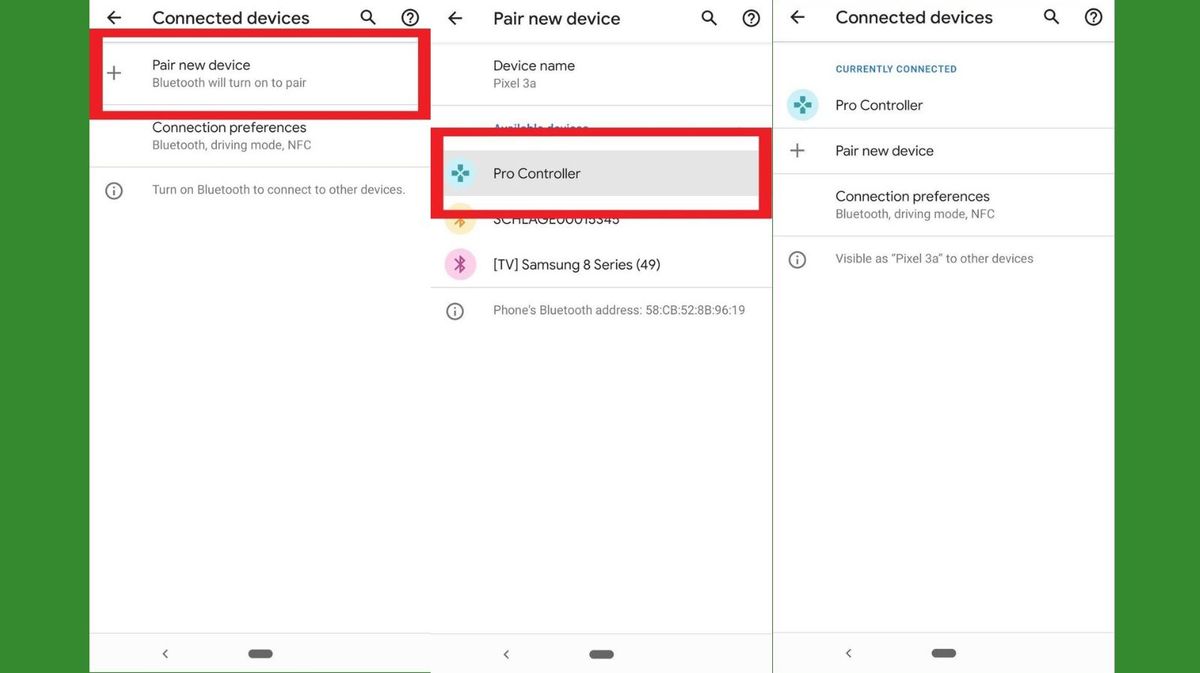Tap plus icon beside Bluetooth will turn on
The image size is (1200, 673).
coord(114,73)
